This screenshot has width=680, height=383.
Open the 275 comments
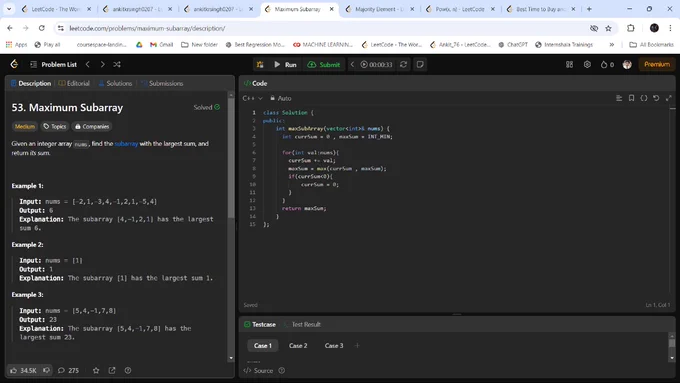click(x=68, y=370)
